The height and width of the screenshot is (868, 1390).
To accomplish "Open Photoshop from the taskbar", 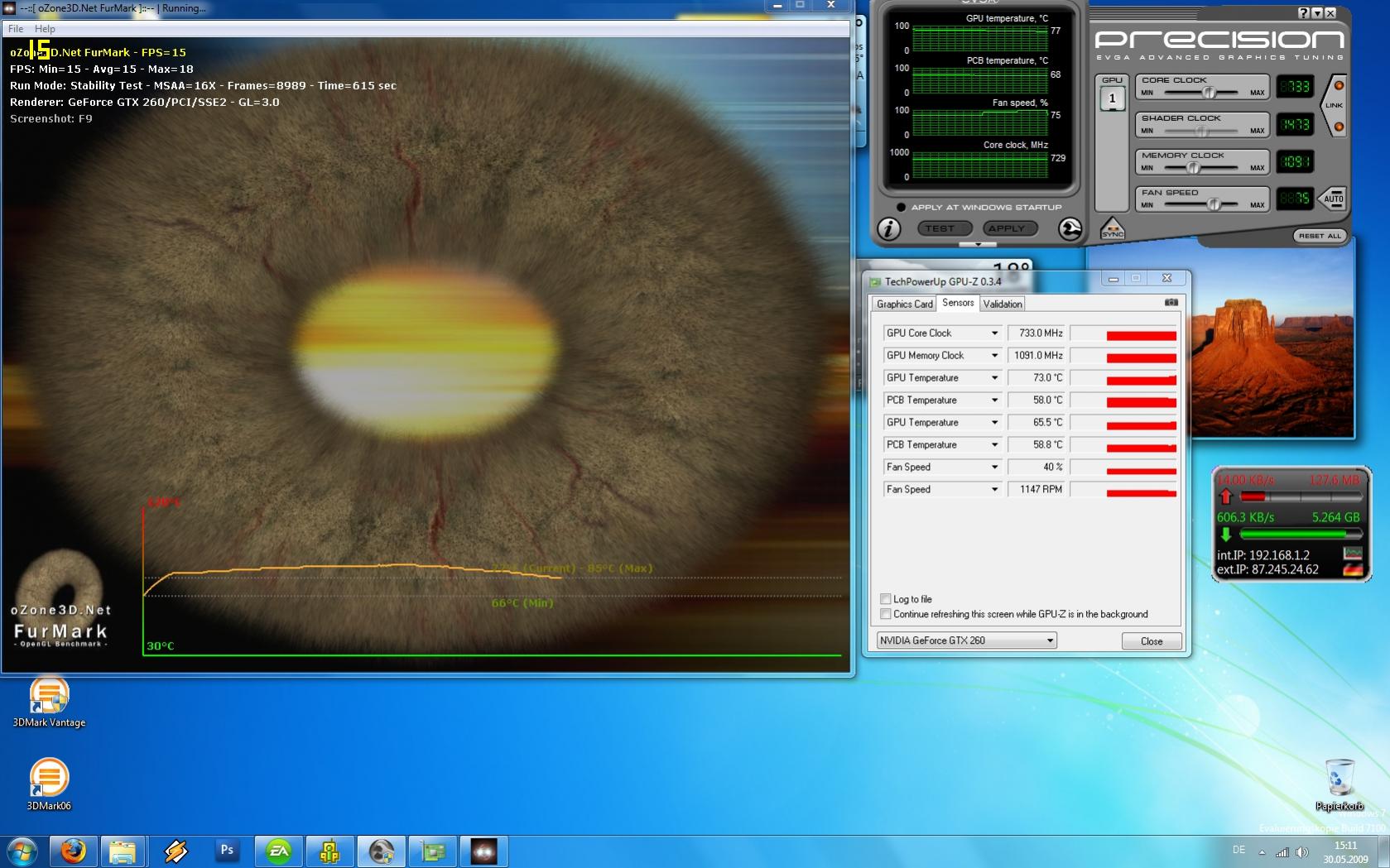I will tap(226, 851).
